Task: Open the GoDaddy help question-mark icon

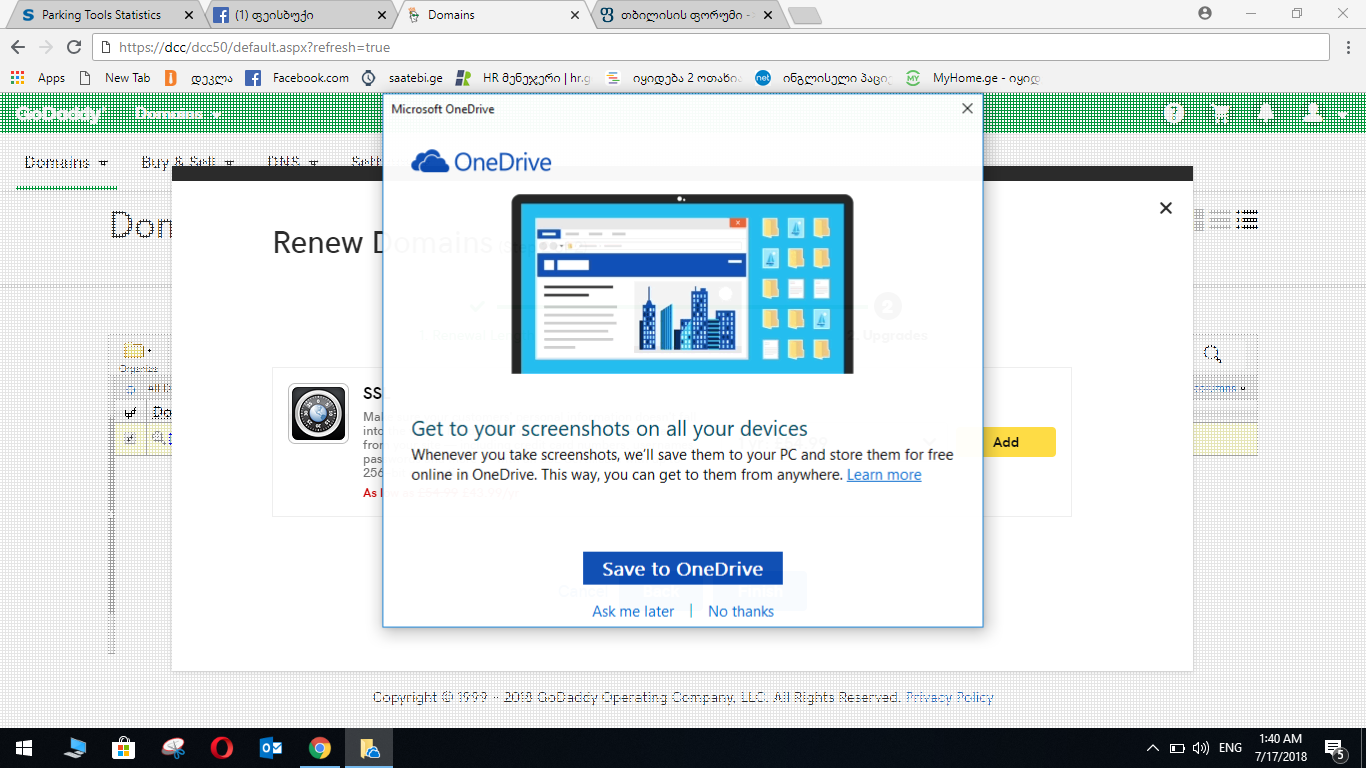Action: 1174,114
